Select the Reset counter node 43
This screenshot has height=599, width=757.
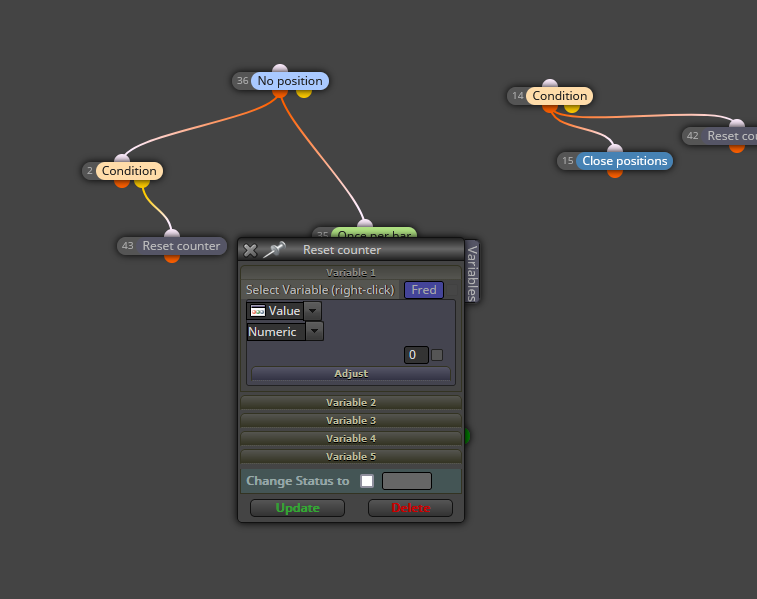(x=172, y=246)
